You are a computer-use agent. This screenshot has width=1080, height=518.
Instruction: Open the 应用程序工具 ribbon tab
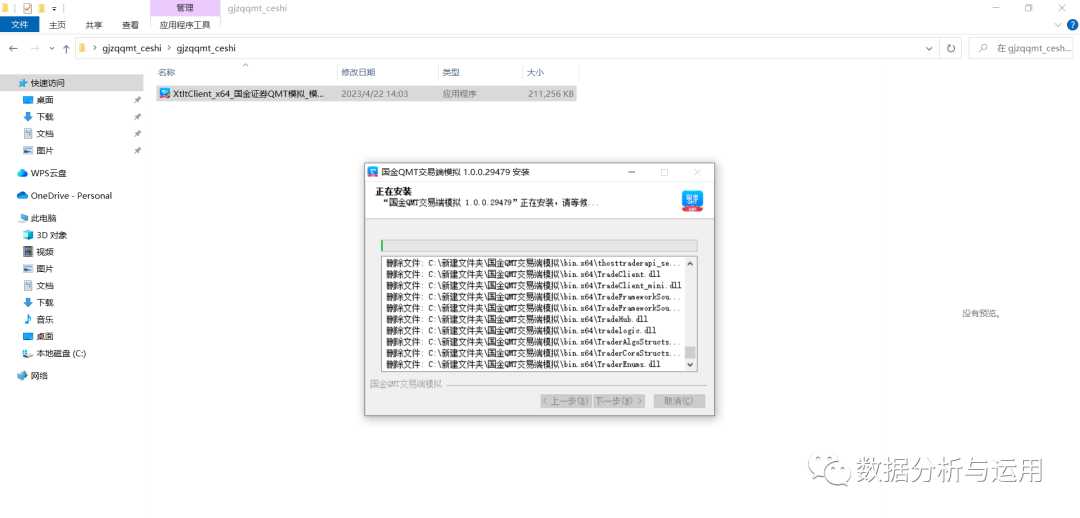[x=185, y=25]
